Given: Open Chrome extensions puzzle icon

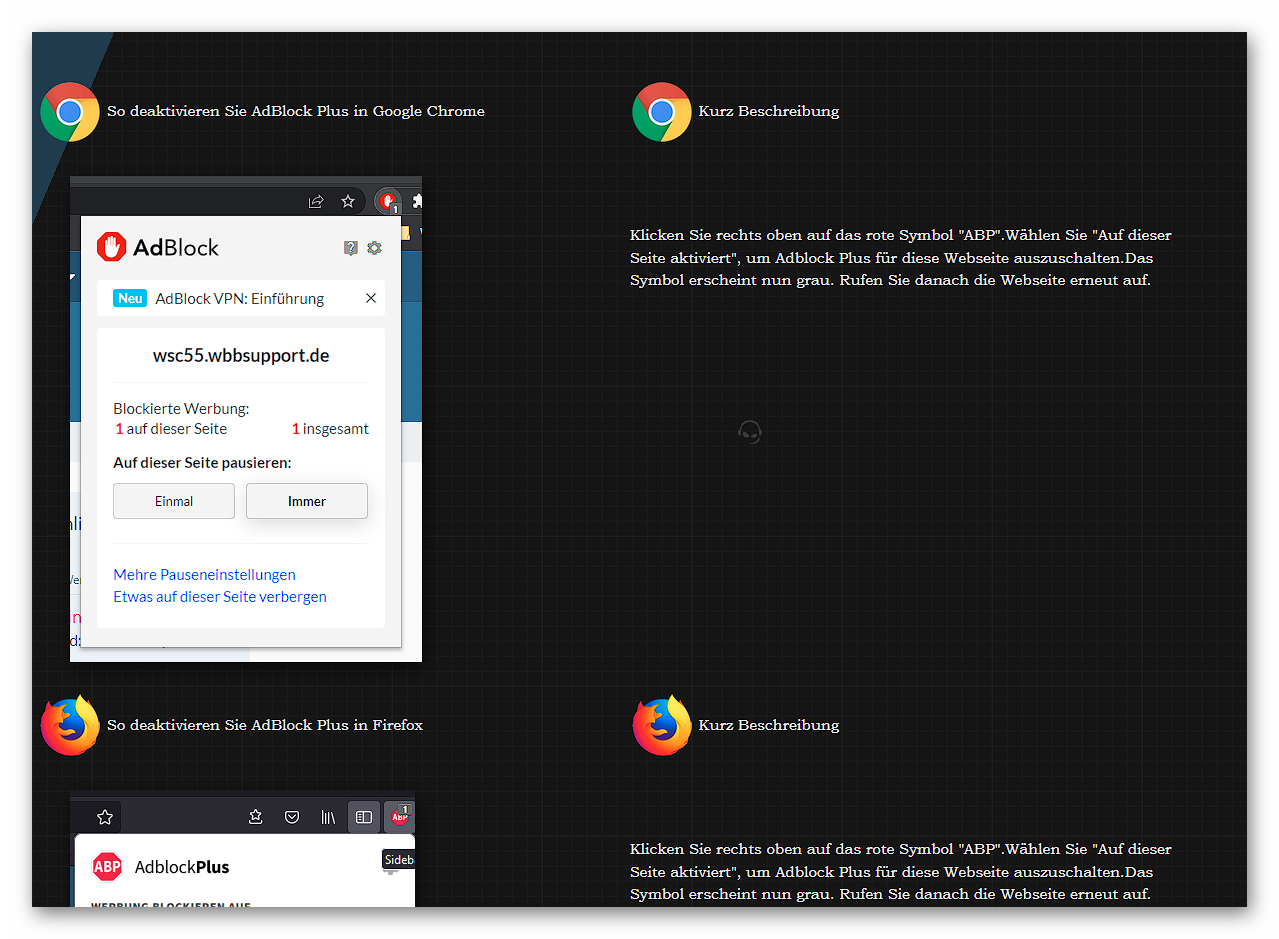Looking at the screenshot, I should [x=417, y=201].
